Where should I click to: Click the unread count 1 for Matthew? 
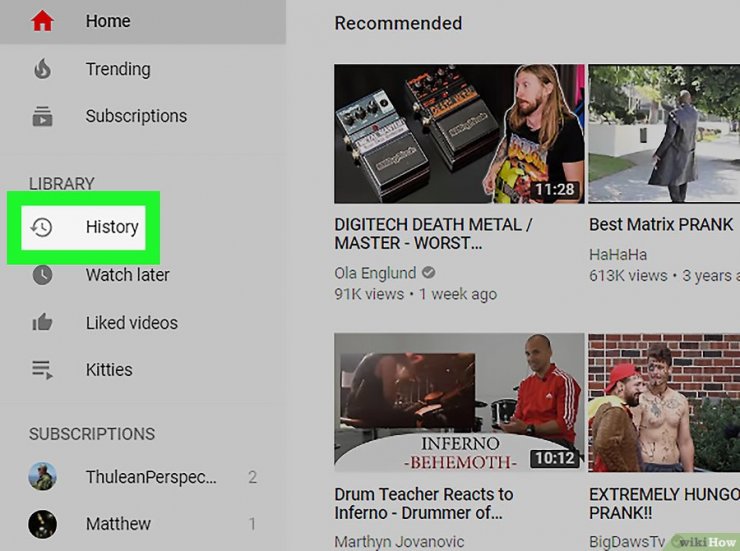point(252,524)
